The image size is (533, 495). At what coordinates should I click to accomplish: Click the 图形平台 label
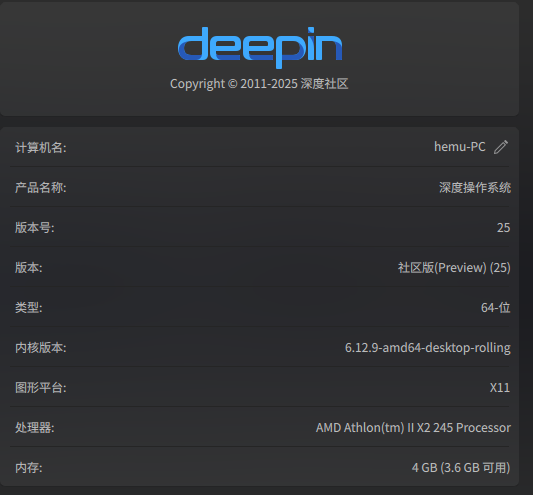[x=41, y=388]
